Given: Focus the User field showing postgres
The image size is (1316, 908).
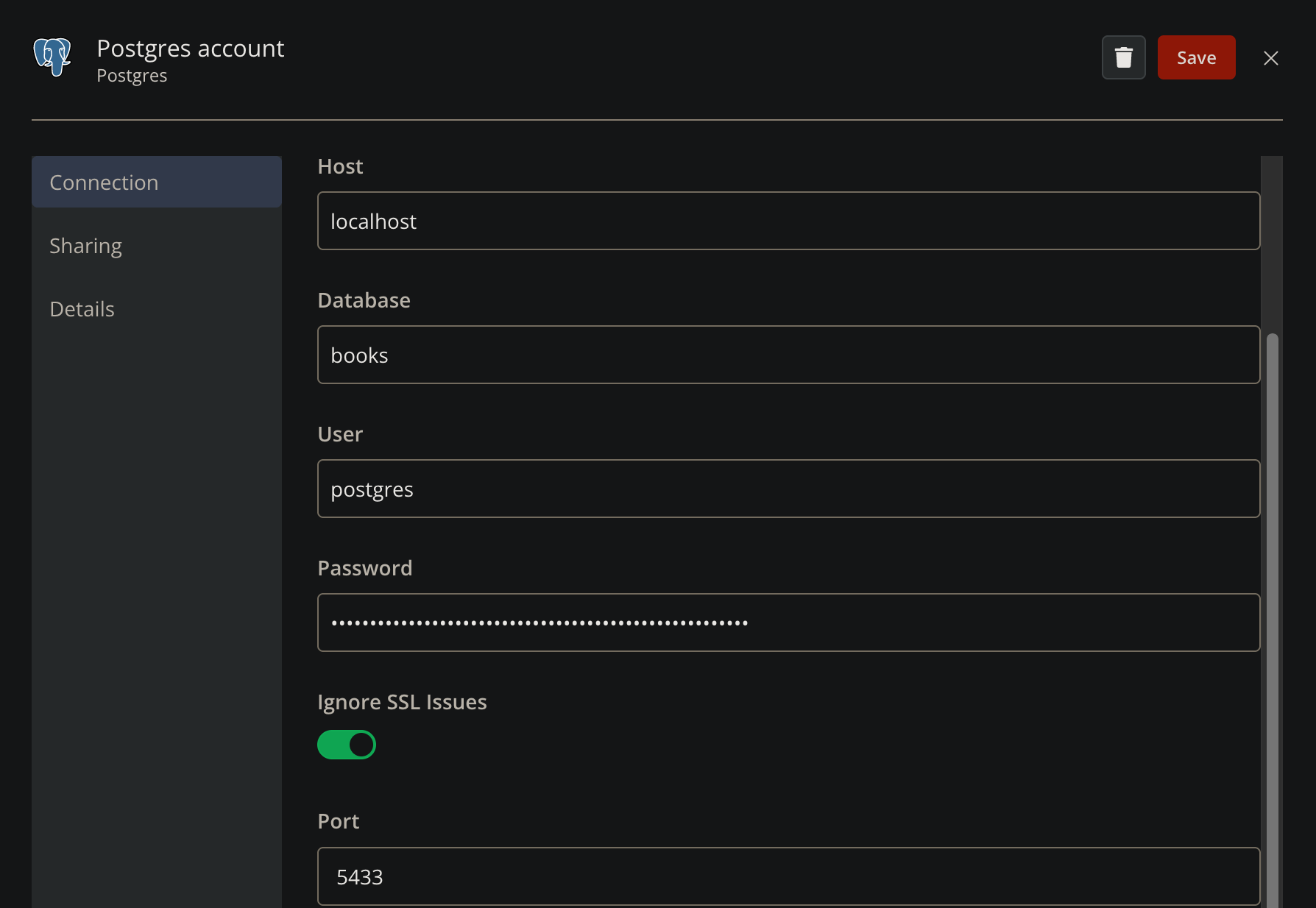Looking at the screenshot, I should click(x=788, y=489).
